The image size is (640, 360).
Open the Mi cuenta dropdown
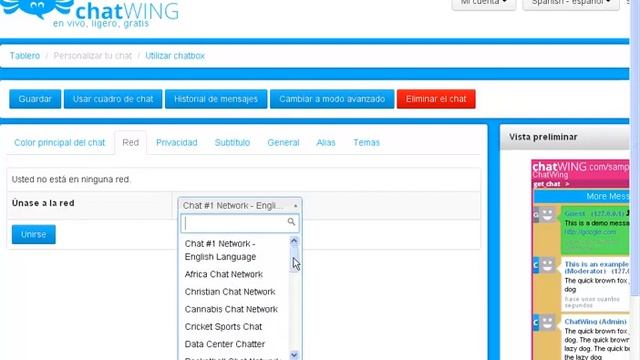pyautogui.click(x=484, y=3)
